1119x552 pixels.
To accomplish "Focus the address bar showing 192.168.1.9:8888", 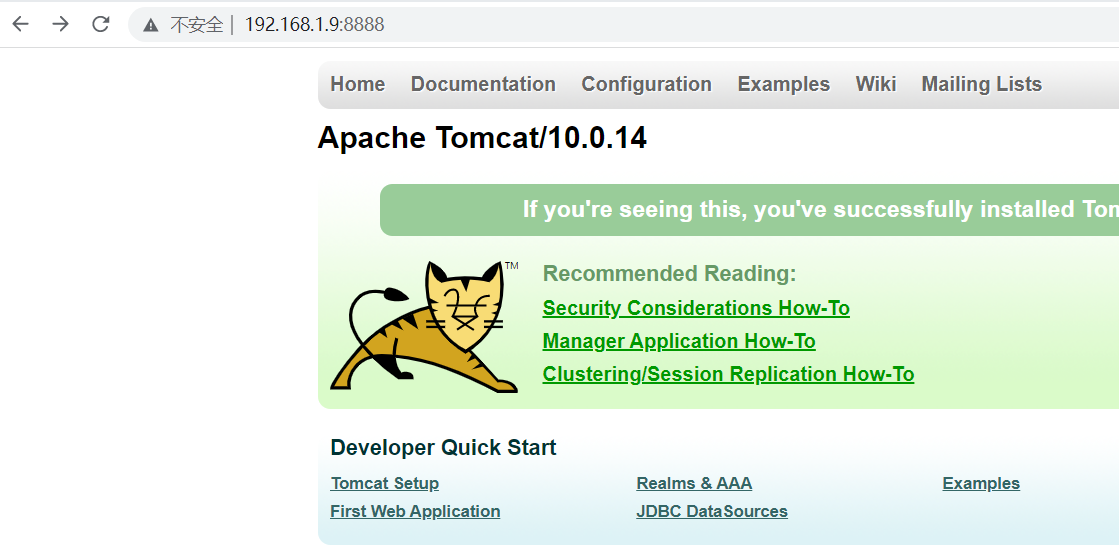I will click(x=623, y=25).
